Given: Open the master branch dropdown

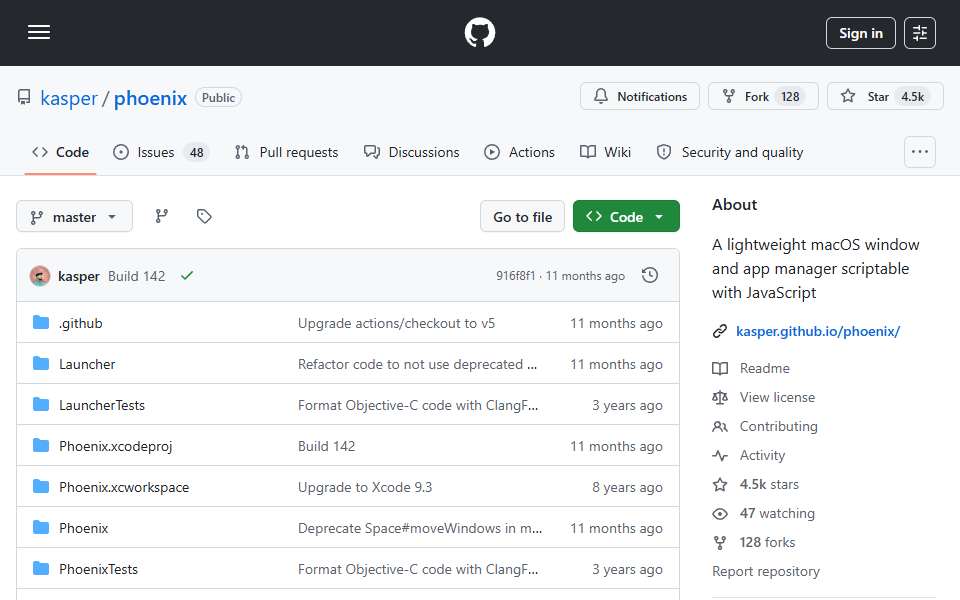Looking at the screenshot, I should pyautogui.click(x=74, y=217).
